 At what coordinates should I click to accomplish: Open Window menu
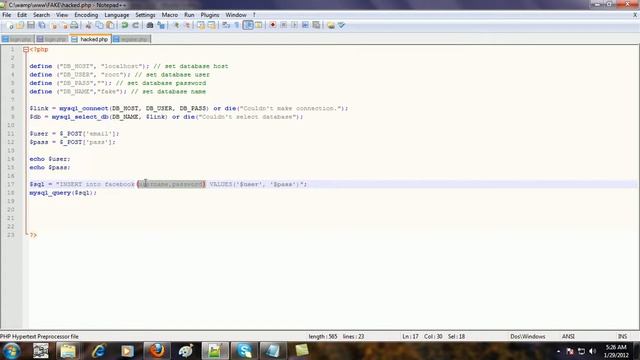pyautogui.click(x=236, y=15)
